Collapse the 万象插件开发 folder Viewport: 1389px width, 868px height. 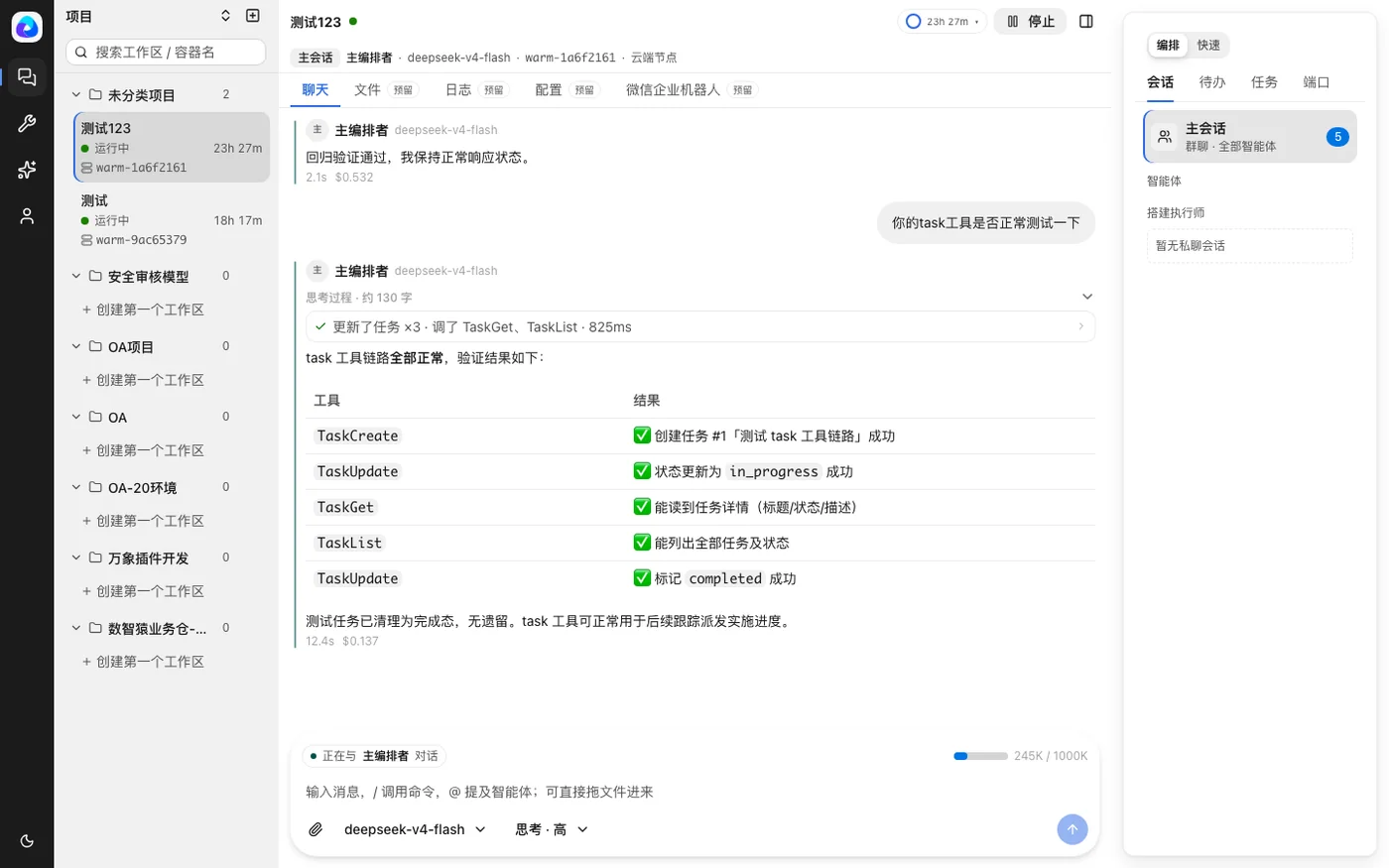pyautogui.click(x=76, y=558)
